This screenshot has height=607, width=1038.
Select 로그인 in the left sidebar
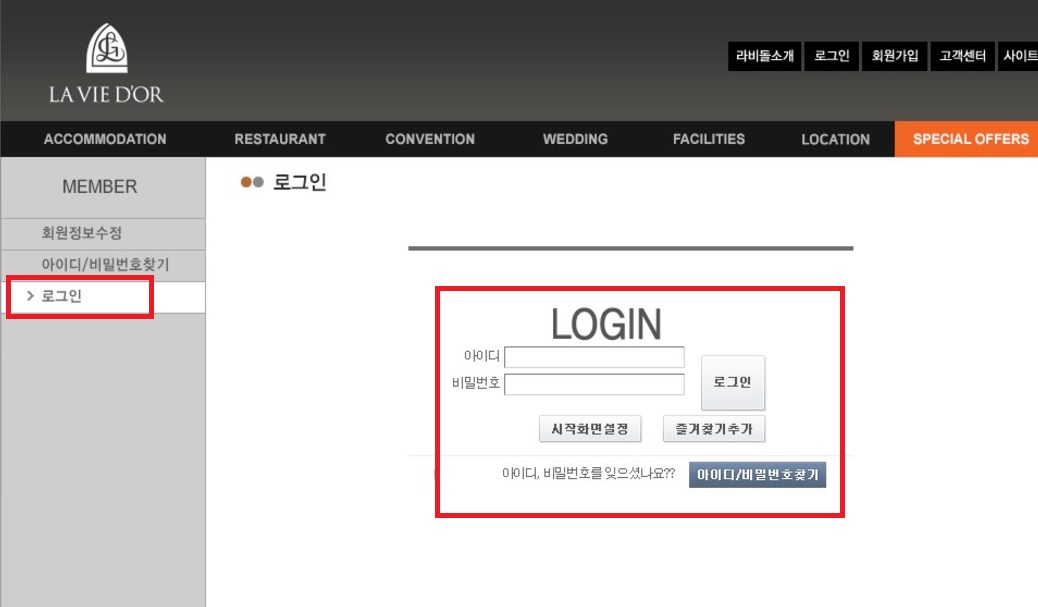pos(63,297)
